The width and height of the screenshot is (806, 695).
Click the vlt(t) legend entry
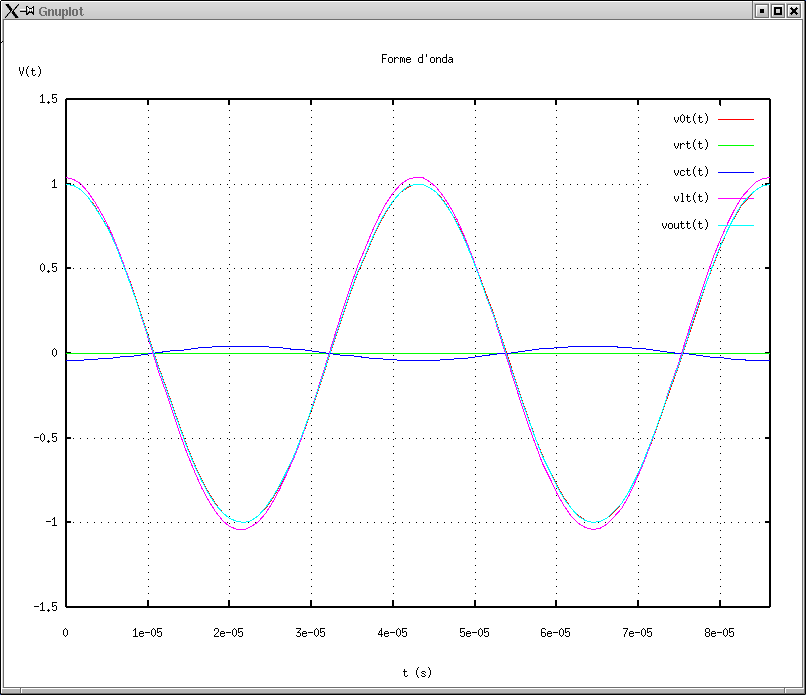tap(691, 198)
